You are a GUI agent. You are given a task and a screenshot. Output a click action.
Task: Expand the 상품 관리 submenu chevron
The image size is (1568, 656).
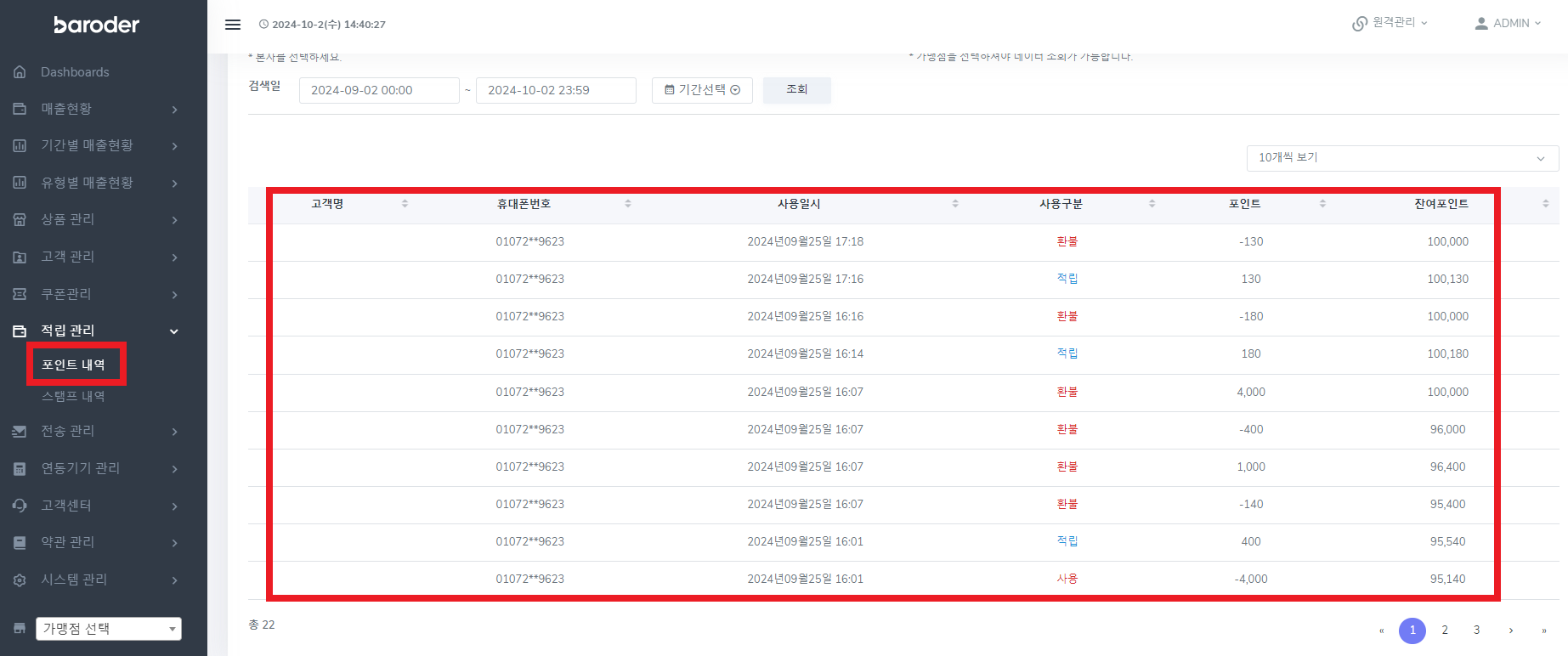(x=174, y=220)
